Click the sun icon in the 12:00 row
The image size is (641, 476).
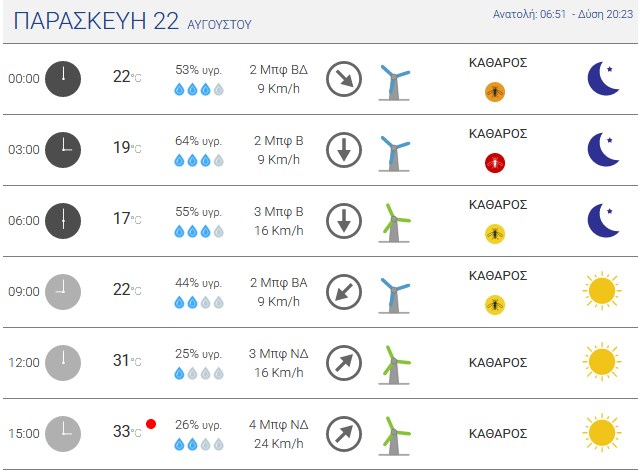pos(602,361)
